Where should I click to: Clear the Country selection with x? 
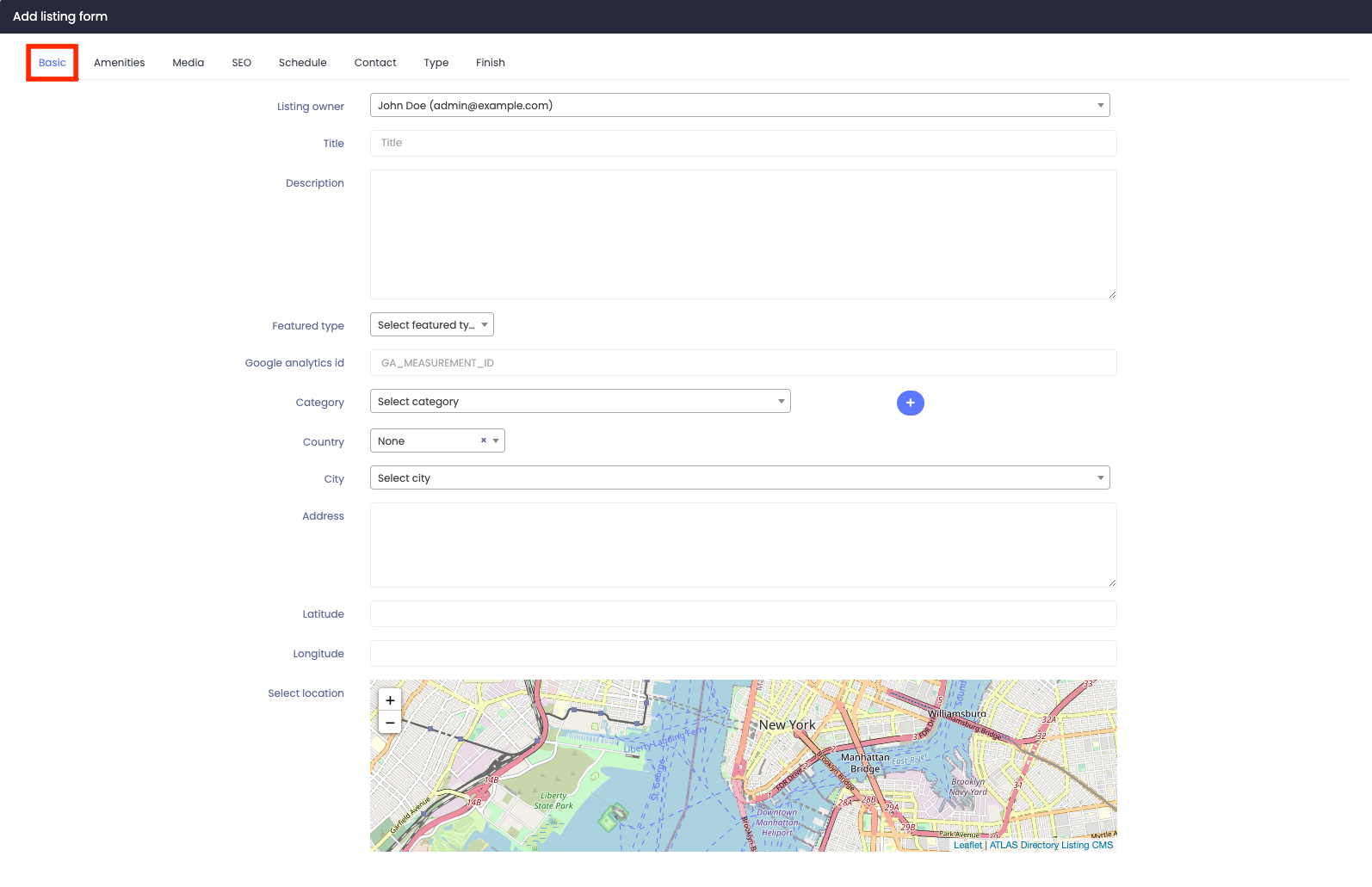click(x=484, y=440)
